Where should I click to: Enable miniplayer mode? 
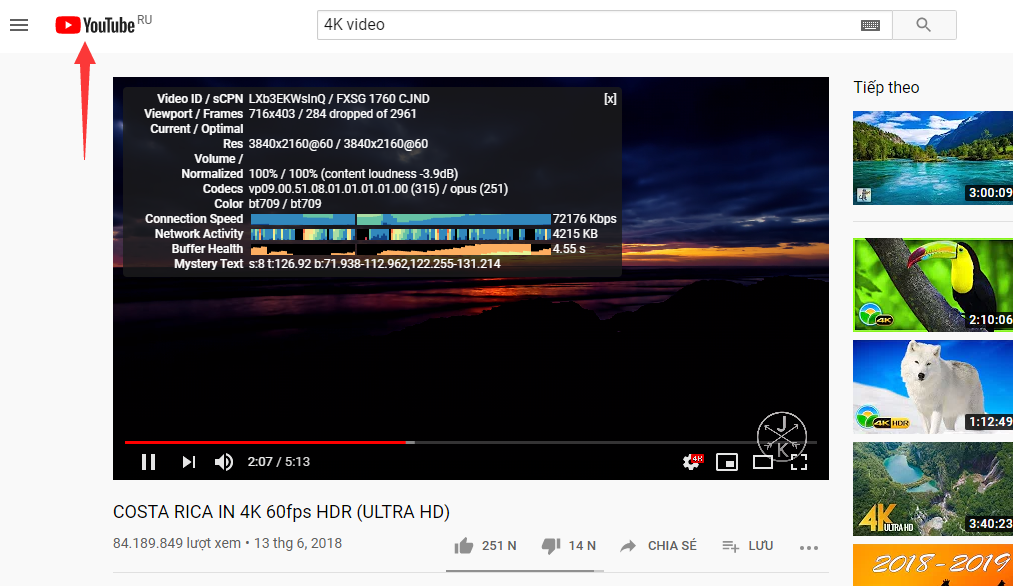(727, 462)
